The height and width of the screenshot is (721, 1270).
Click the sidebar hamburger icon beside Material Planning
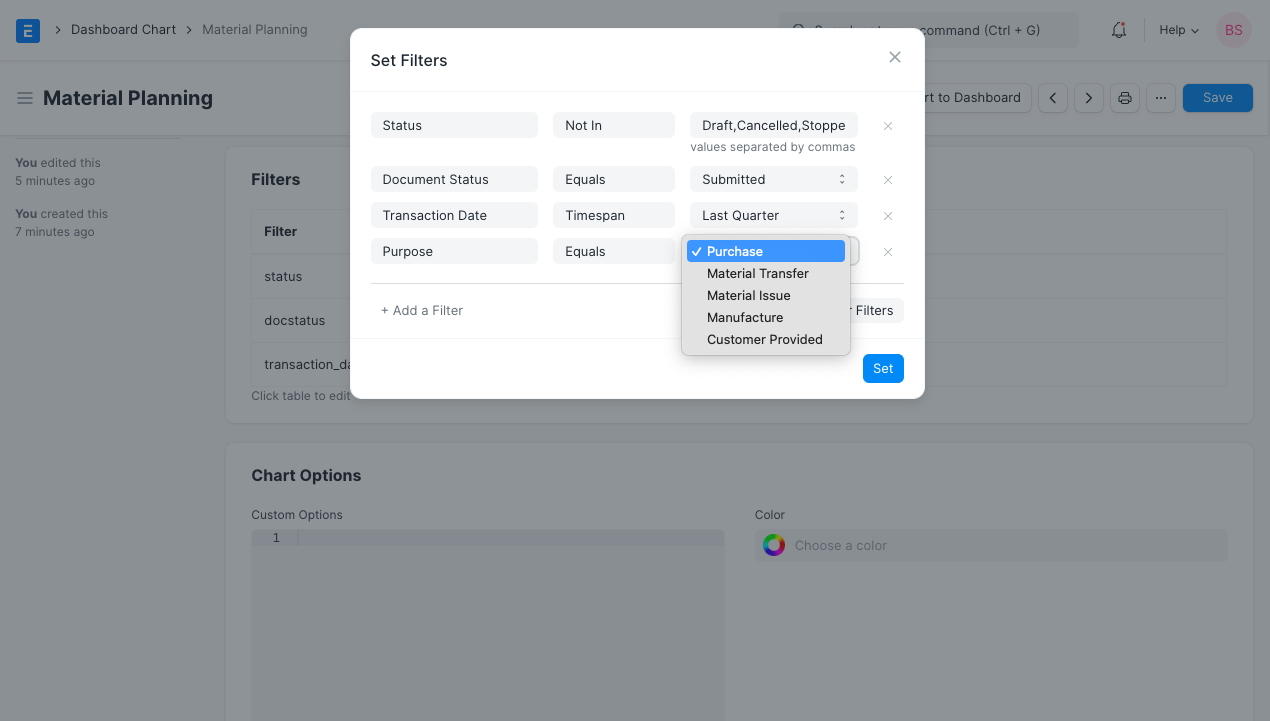tap(24, 97)
